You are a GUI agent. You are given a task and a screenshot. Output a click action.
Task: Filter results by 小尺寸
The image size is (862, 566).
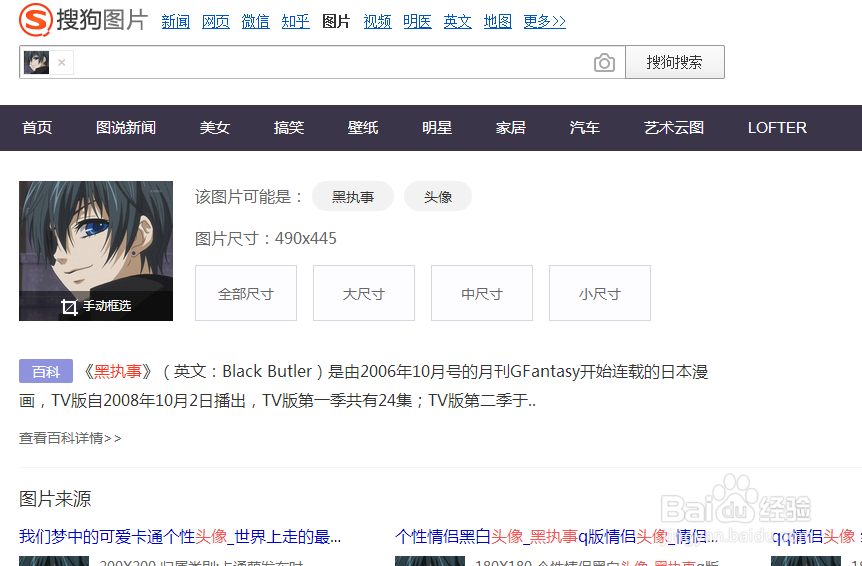[x=600, y=293]
